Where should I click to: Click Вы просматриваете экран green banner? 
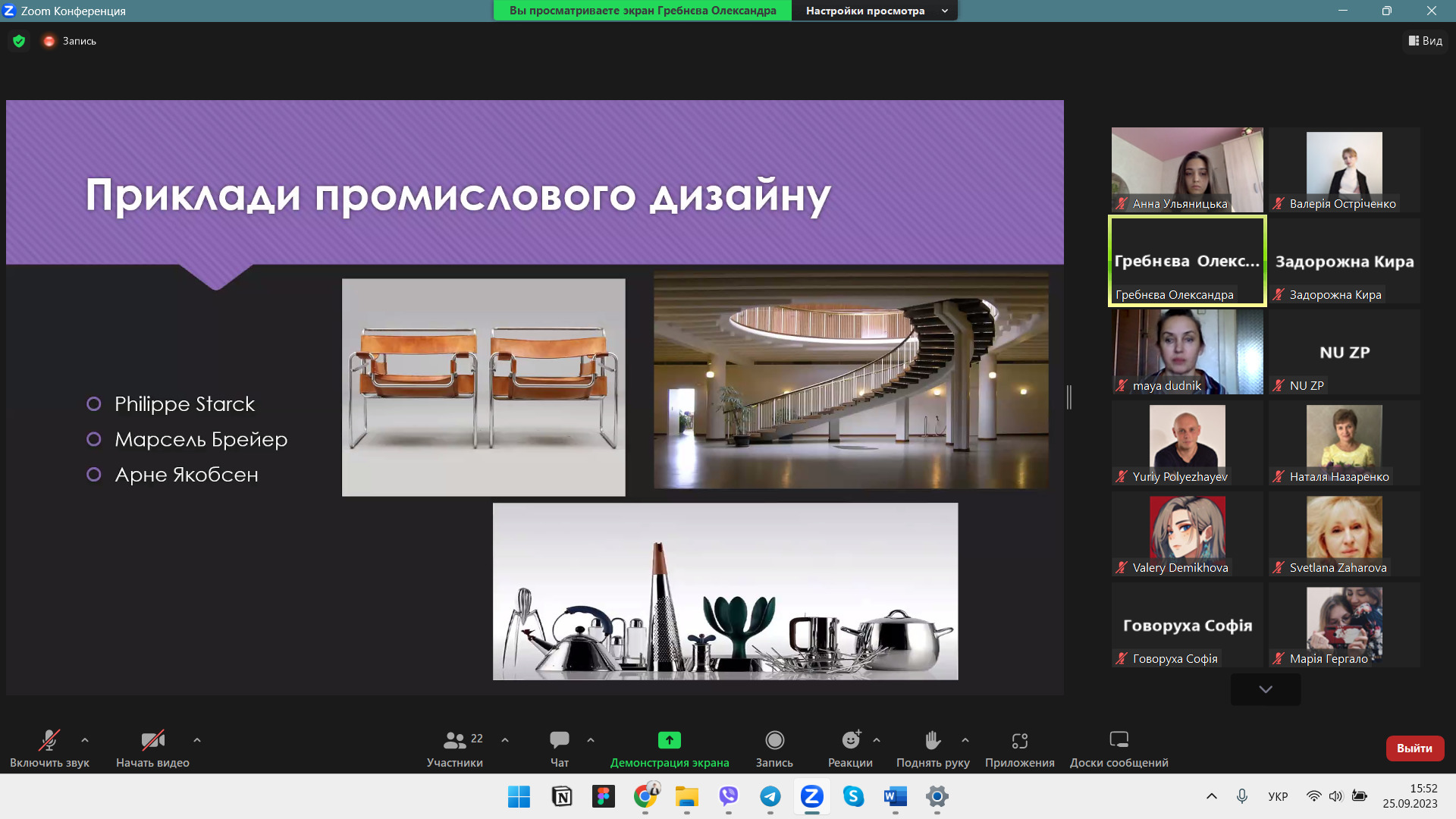coord(642,11)
